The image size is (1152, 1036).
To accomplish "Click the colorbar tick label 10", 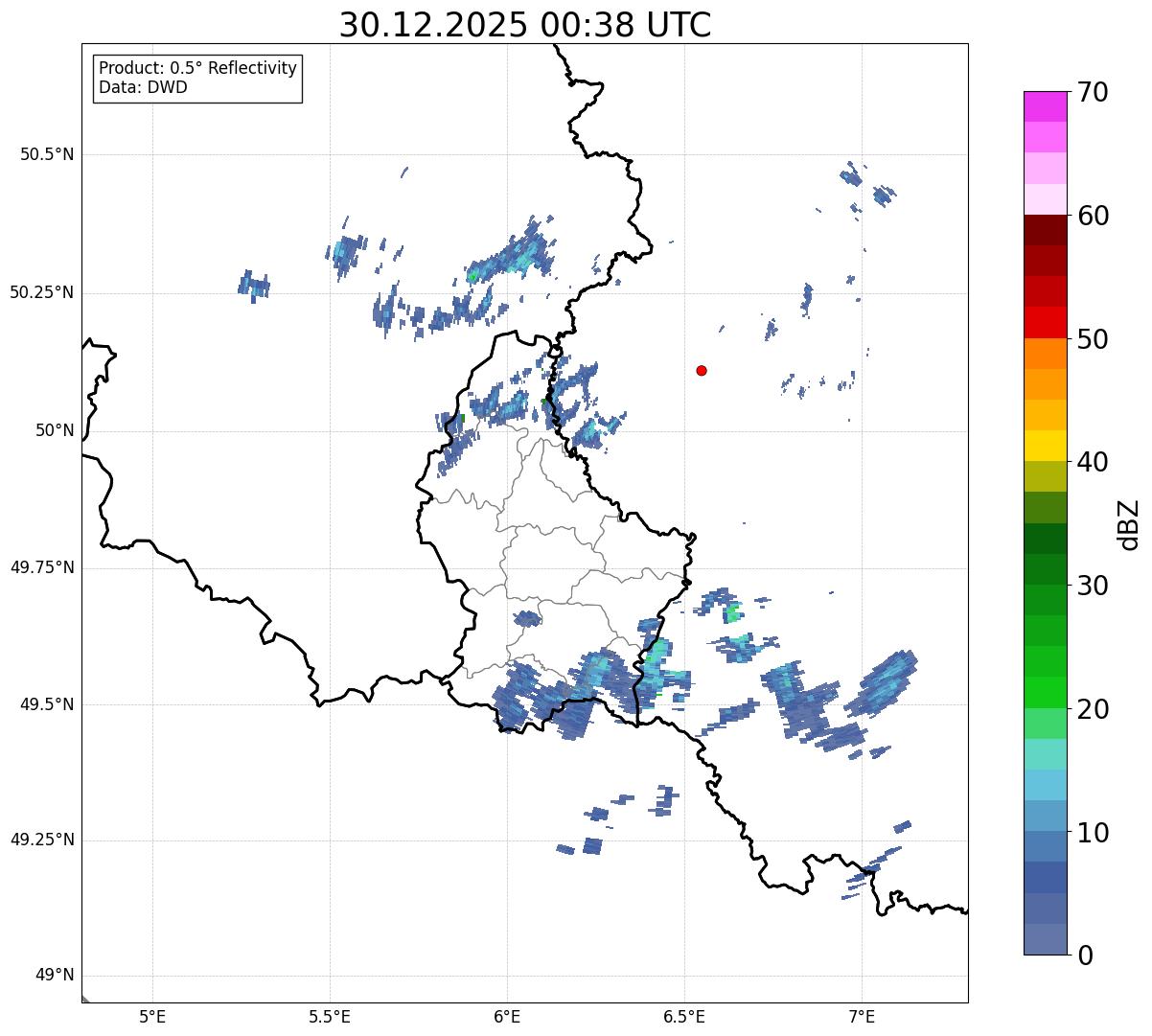I will pyautogui.click(x=1093, y=833).
